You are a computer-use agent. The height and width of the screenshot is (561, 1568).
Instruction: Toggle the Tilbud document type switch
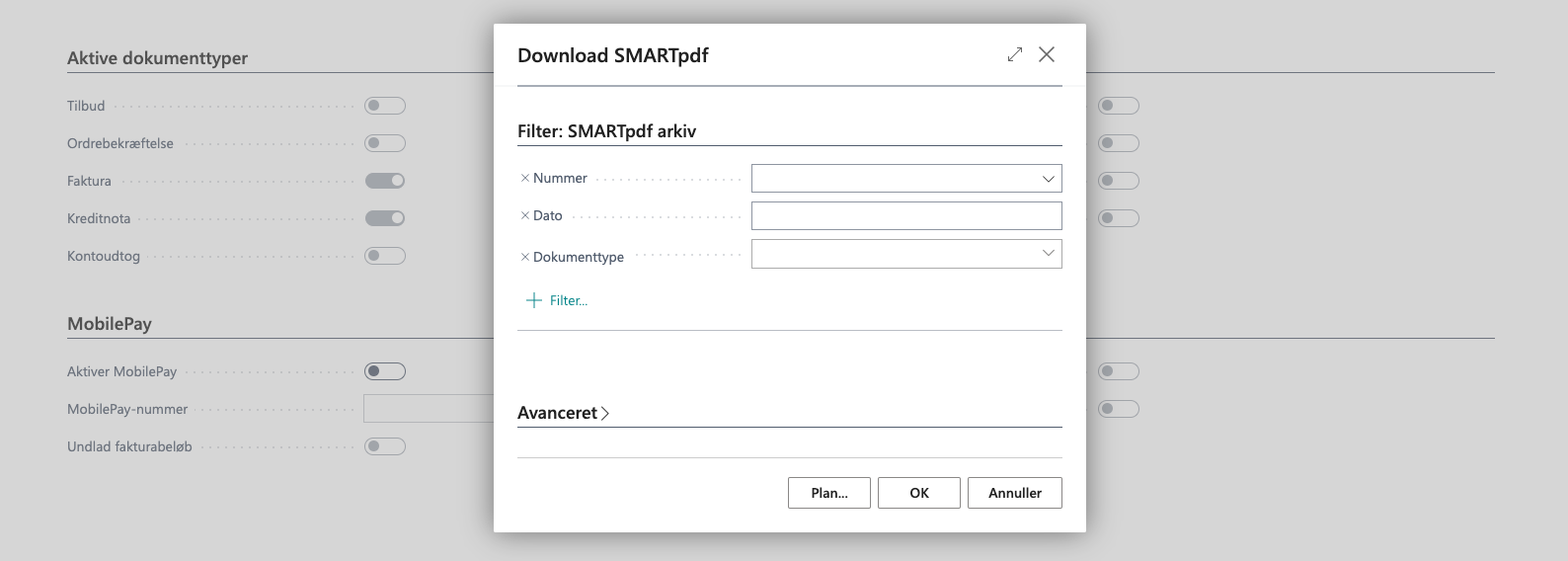point(385,106)
